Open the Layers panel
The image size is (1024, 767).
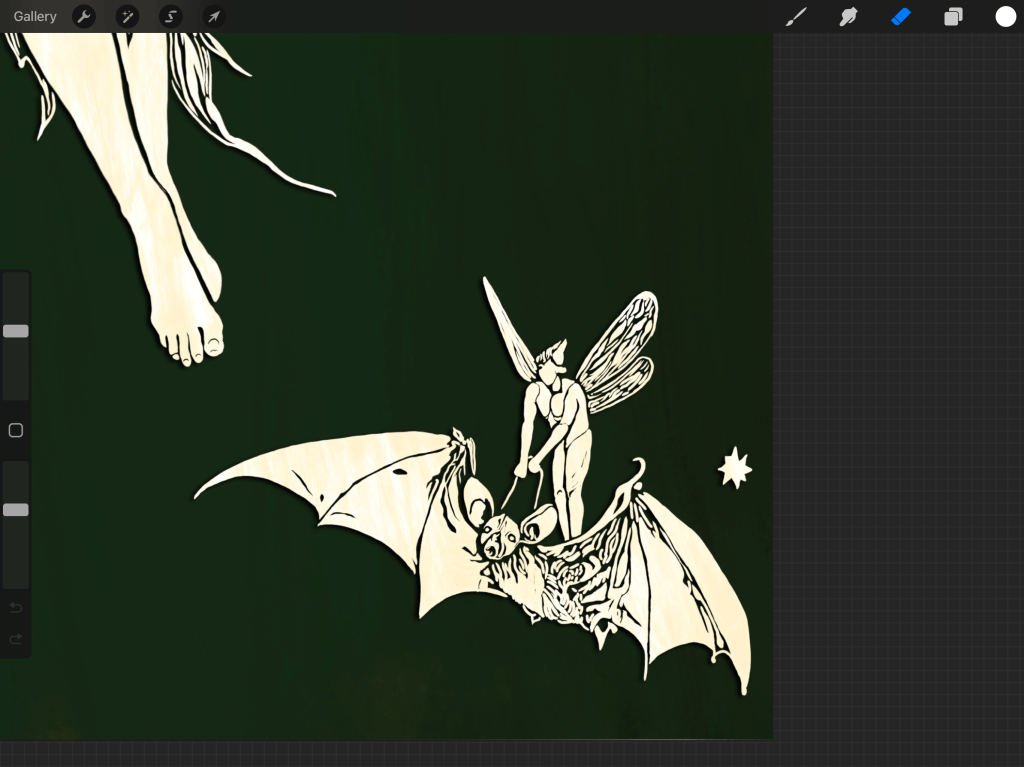953,17
